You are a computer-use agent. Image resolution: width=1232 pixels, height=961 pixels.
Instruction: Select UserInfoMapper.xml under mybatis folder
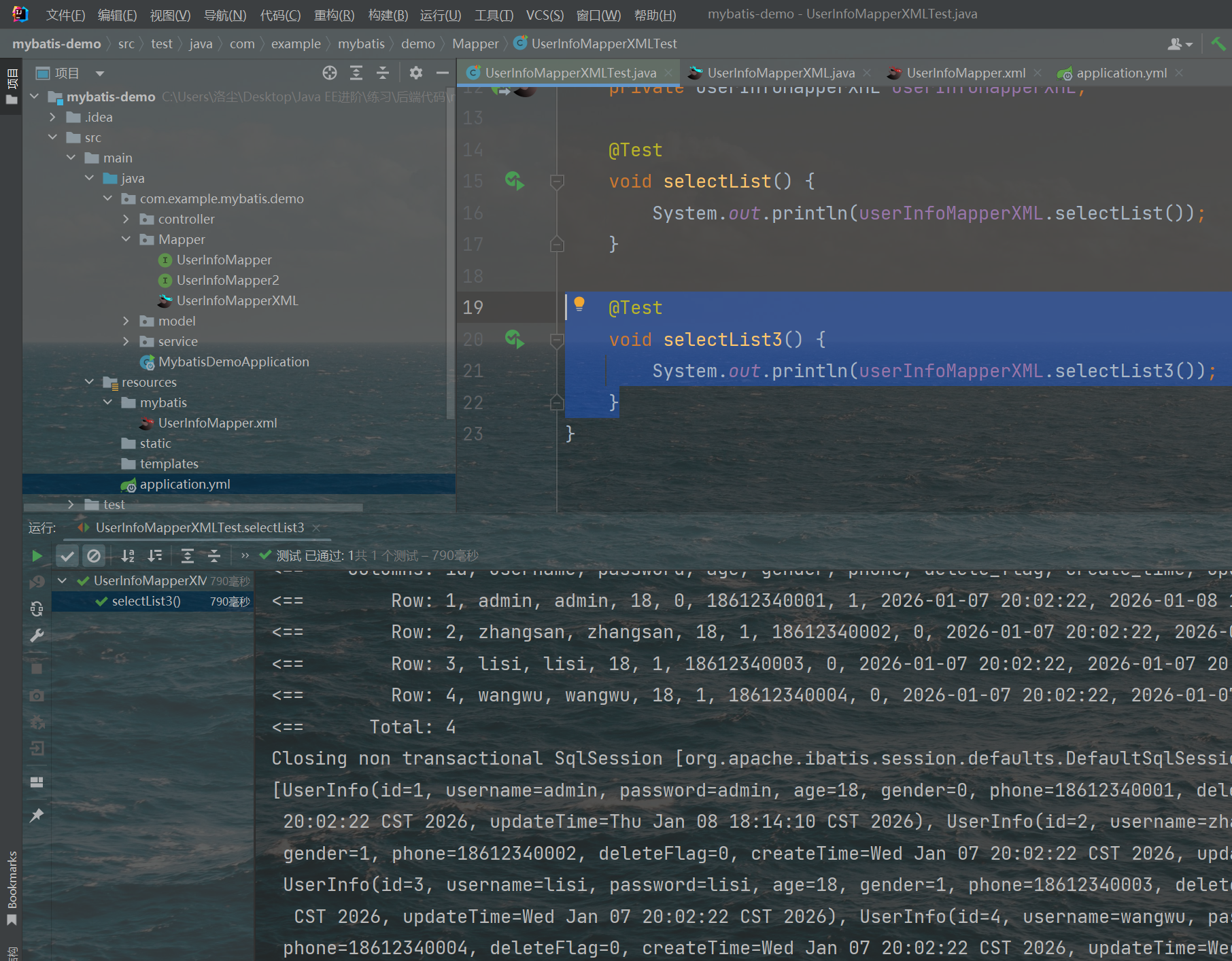pyautogui.click(x=218, y=423)
